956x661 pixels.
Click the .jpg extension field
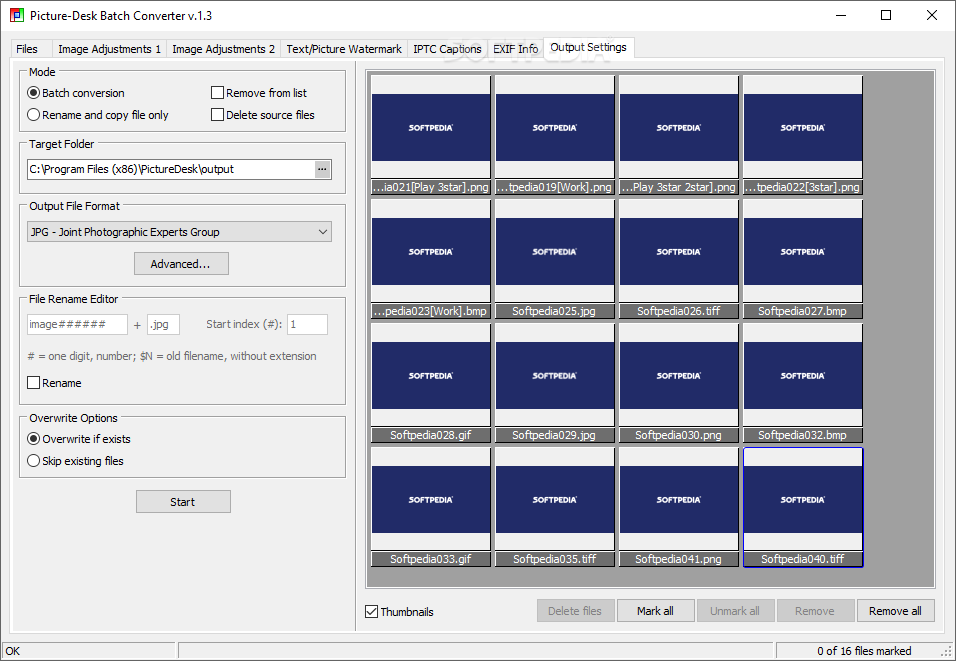(163, 324)
